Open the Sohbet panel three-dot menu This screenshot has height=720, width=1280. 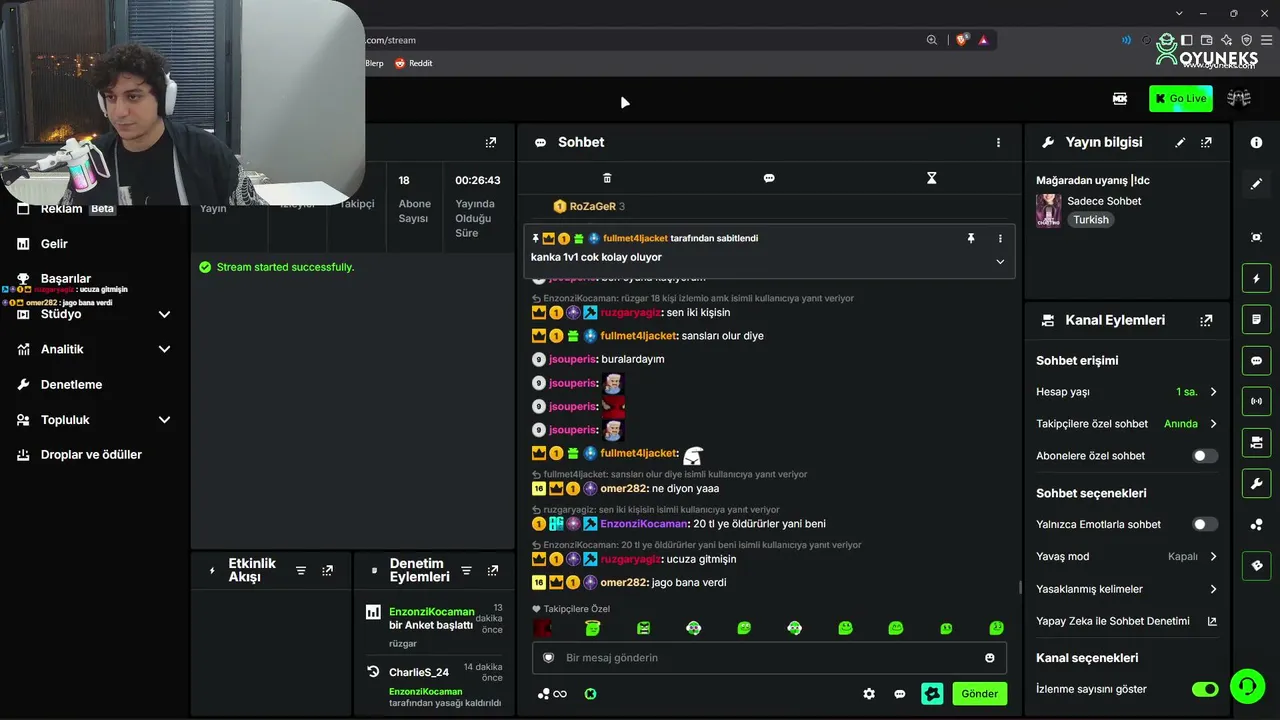(x=998, y=143)
